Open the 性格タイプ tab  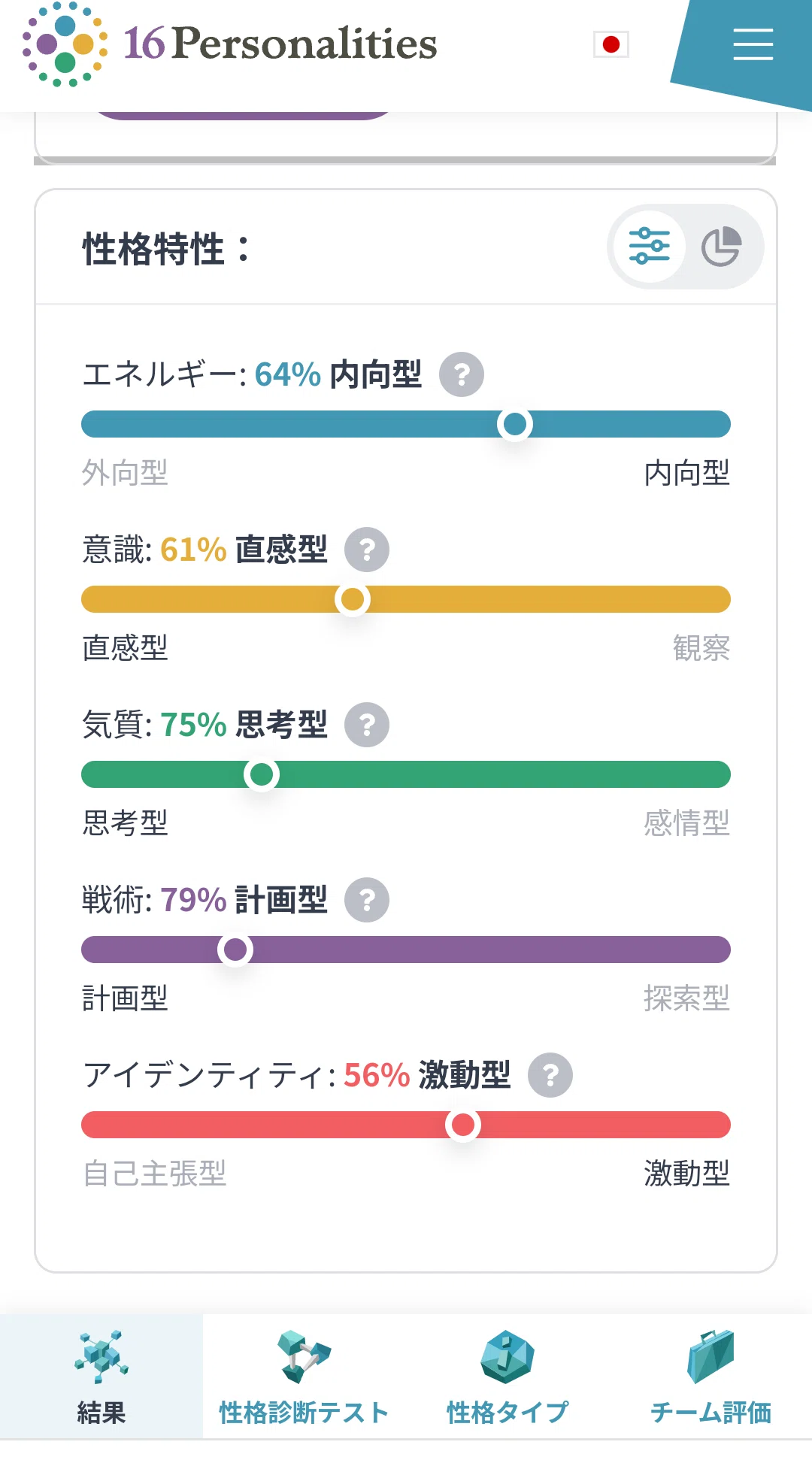click(507, 1377)
